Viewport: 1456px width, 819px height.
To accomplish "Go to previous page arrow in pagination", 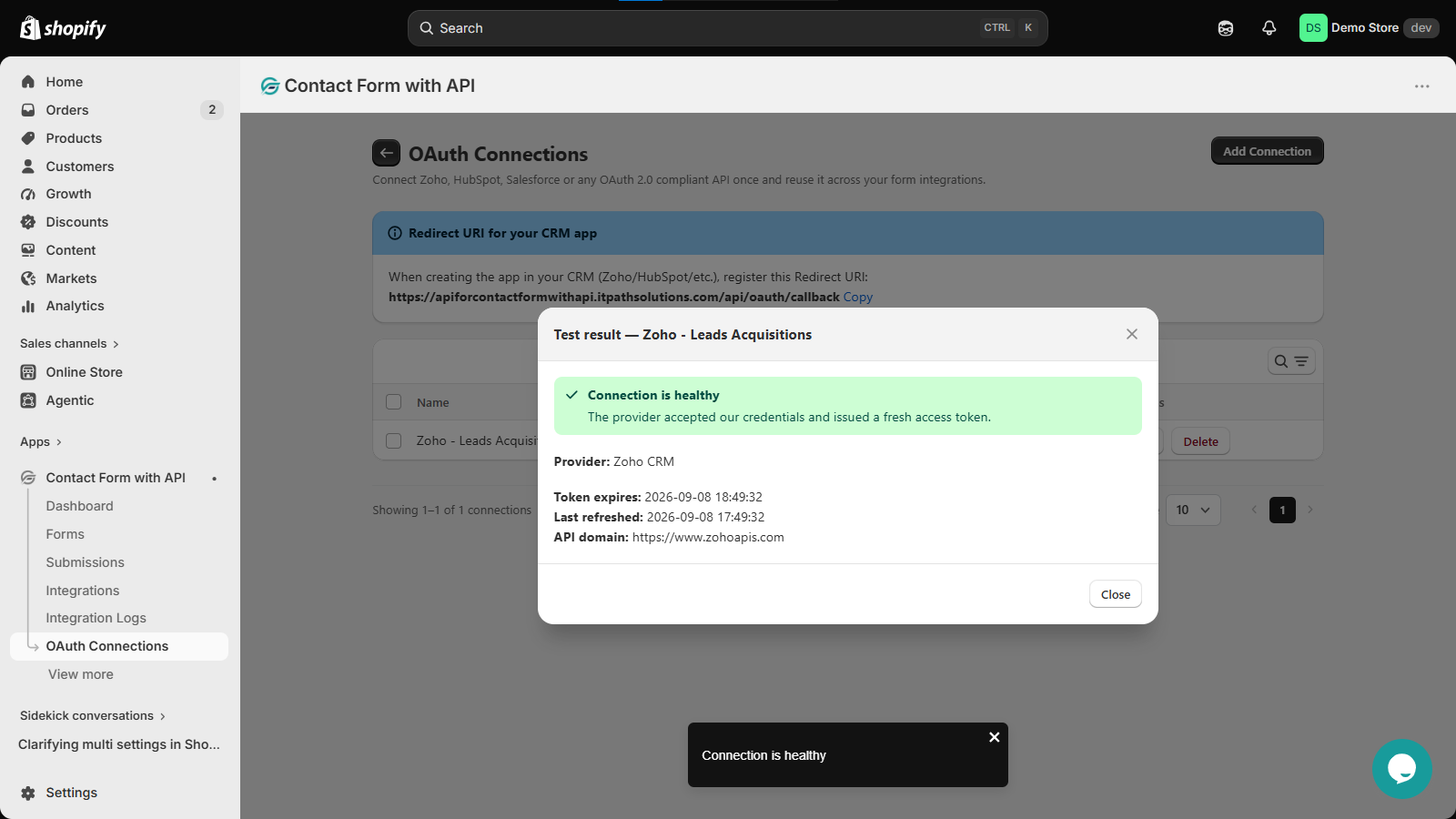I will click(1254, 510).
